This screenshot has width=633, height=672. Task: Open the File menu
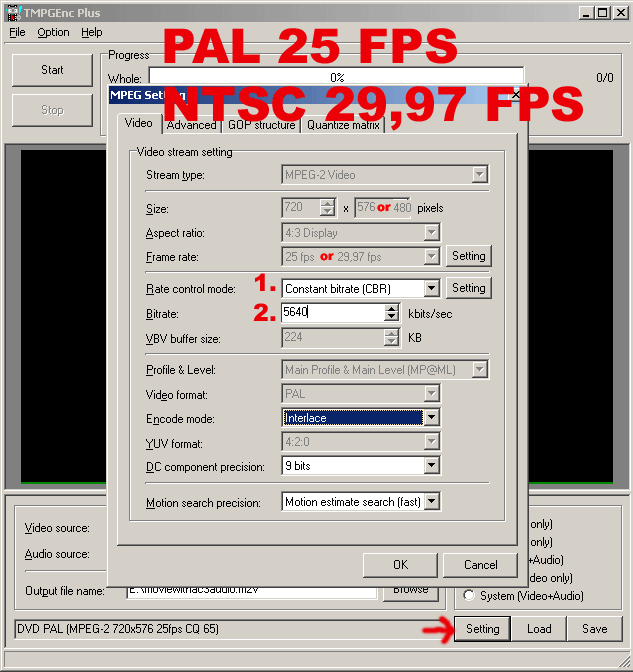pos(17,33)
